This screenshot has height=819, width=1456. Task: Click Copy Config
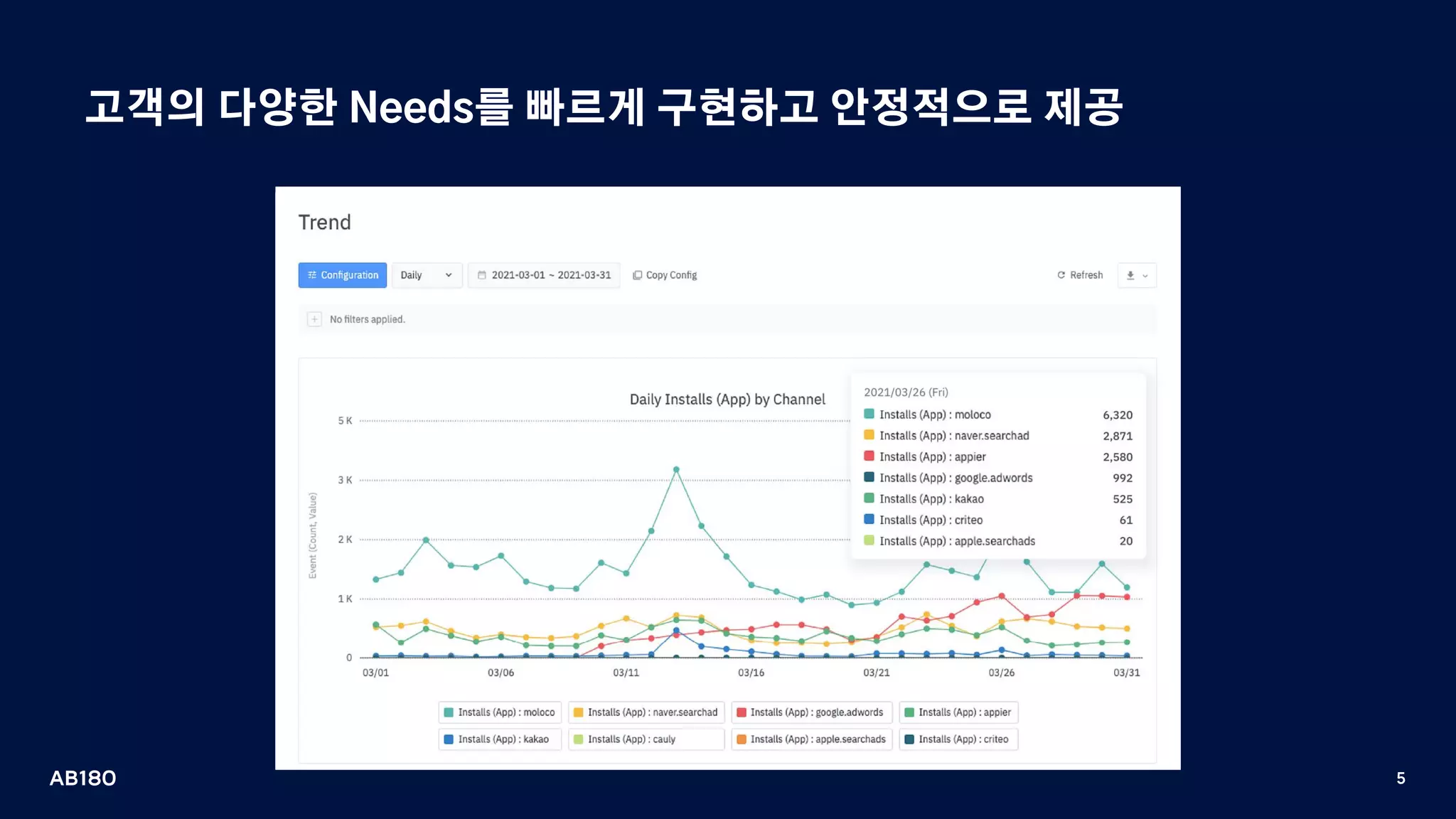tap(665, 275)
